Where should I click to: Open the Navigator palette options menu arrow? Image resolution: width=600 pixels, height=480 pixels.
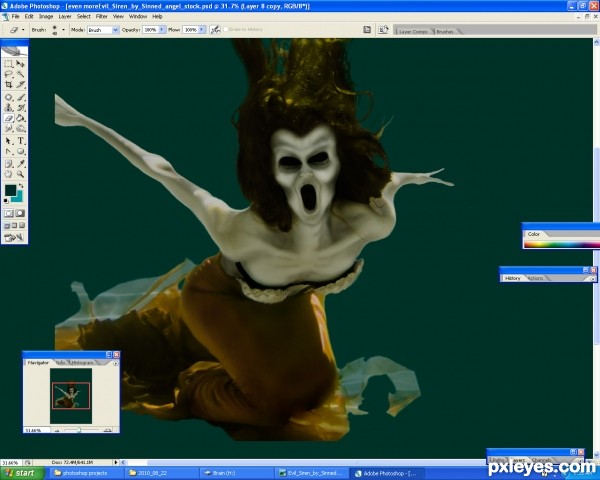pos(116,363)
